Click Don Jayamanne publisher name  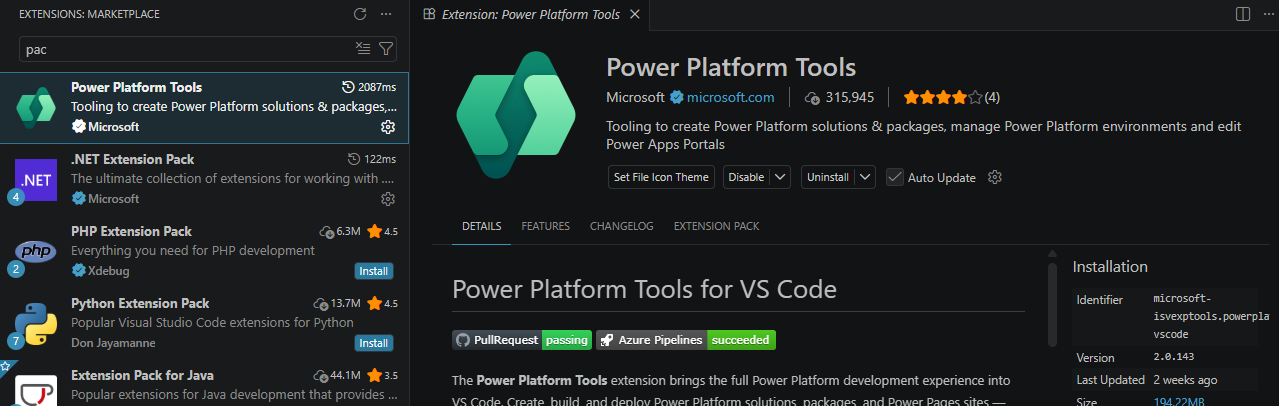(x=114, y=343)
